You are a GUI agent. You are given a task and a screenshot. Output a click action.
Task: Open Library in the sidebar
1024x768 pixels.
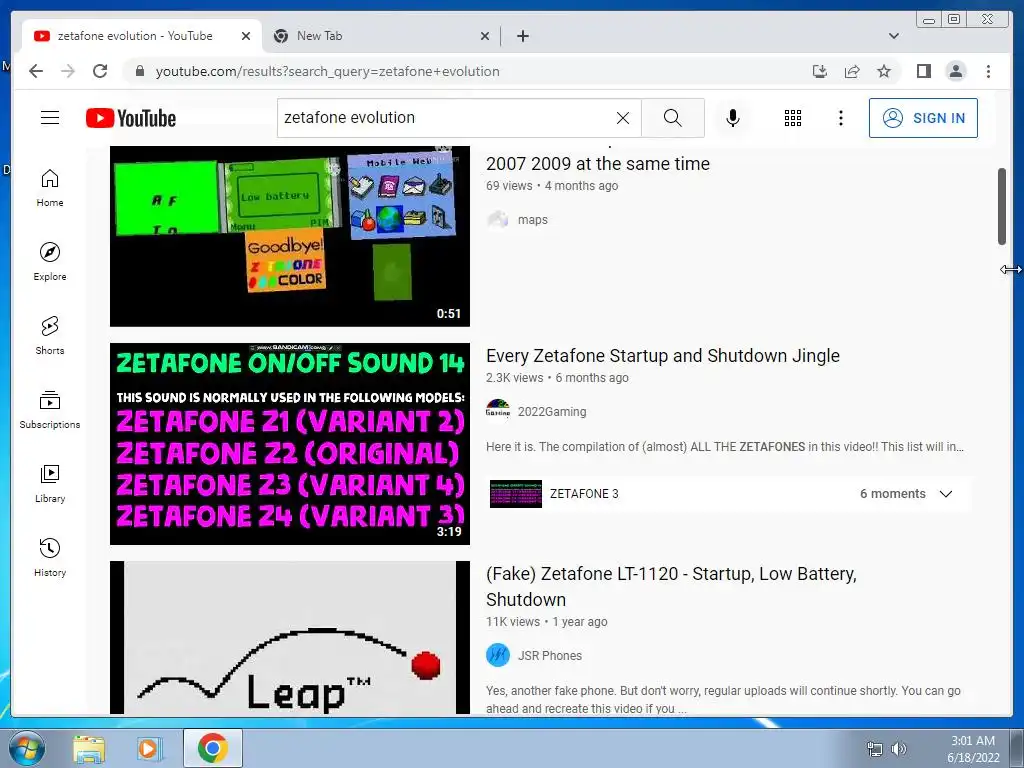tap(50, 483)
